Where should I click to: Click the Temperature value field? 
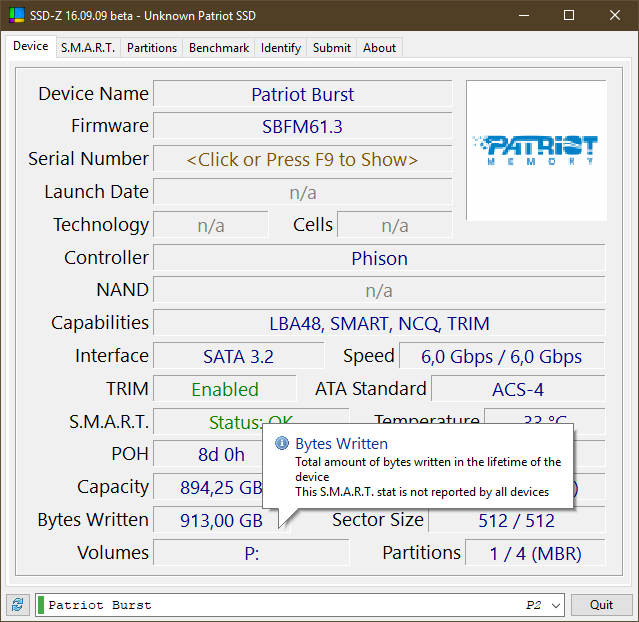pos(544,417)
